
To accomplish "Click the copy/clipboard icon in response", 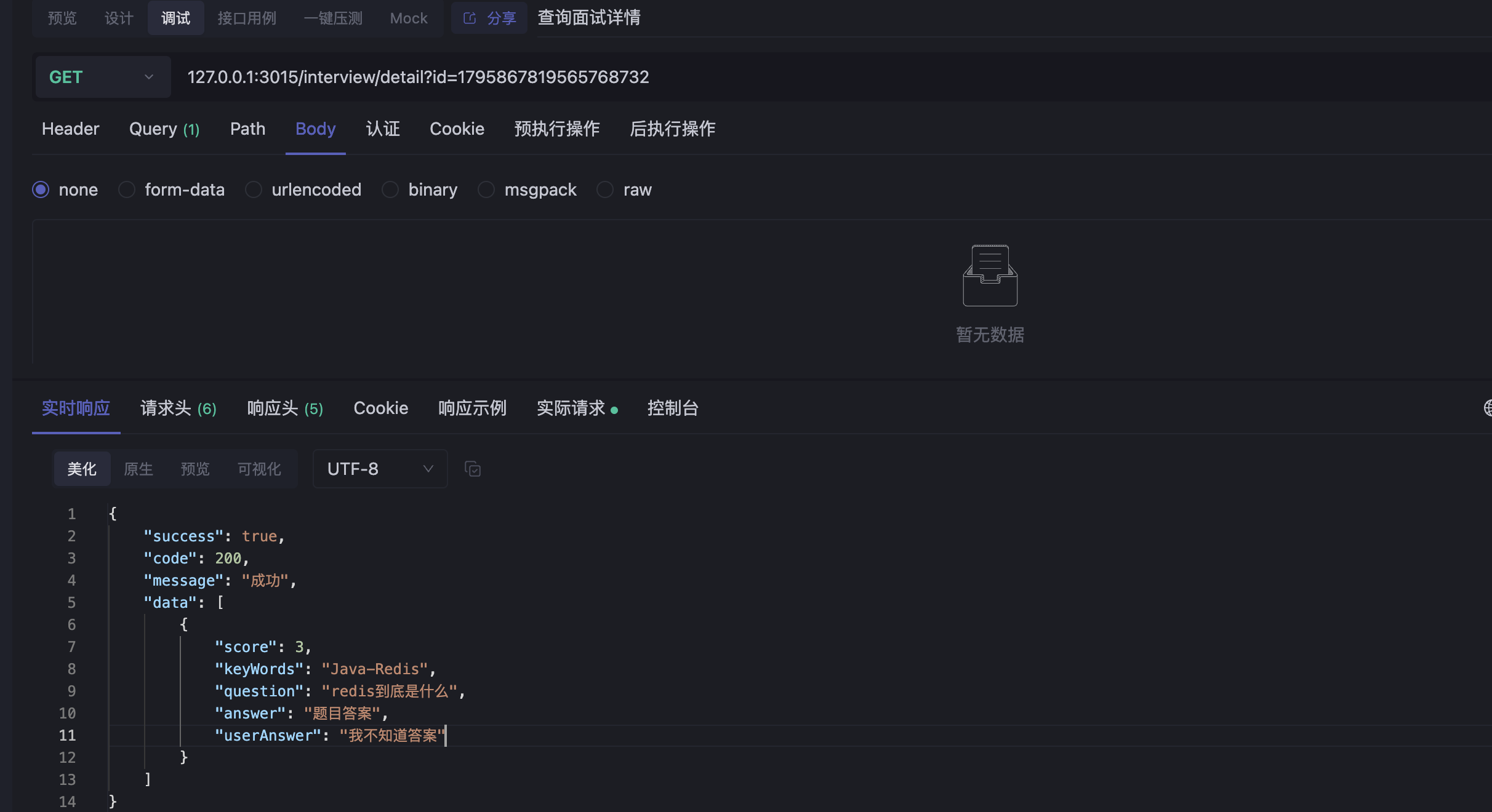I will coord(473,469).
